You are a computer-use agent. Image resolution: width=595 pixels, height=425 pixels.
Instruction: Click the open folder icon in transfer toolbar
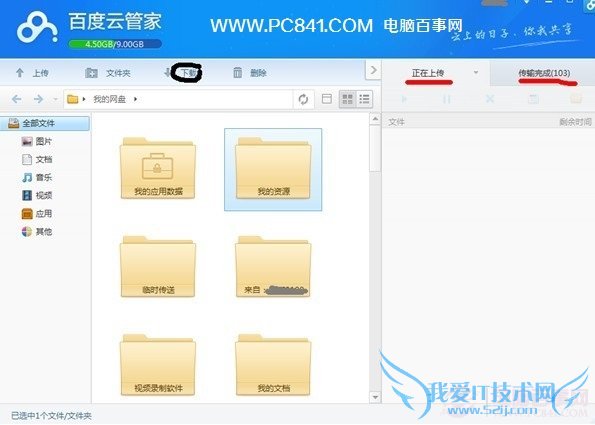(576, 99)
